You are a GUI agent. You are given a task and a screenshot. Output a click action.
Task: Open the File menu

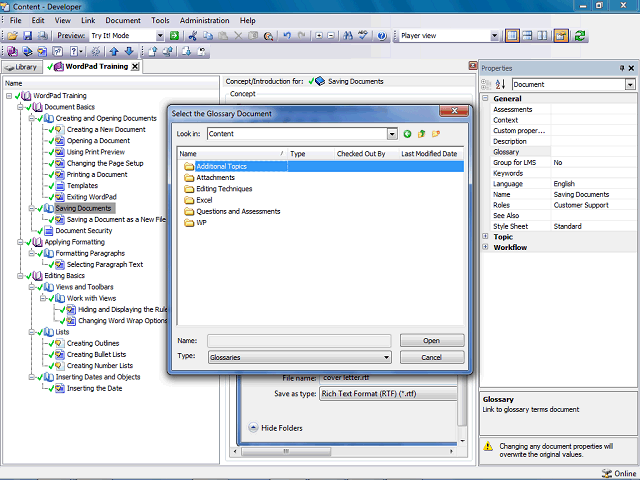(x=16, y=20)
